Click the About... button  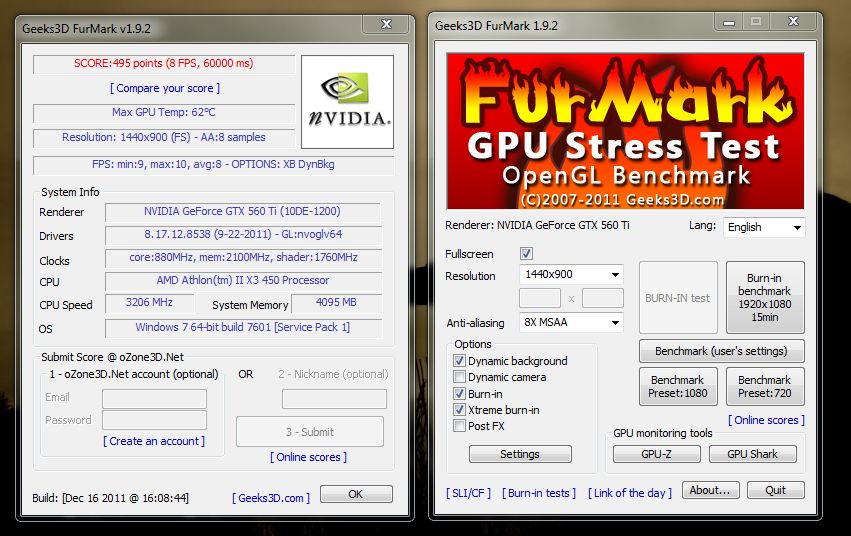(x=710, y=490)
